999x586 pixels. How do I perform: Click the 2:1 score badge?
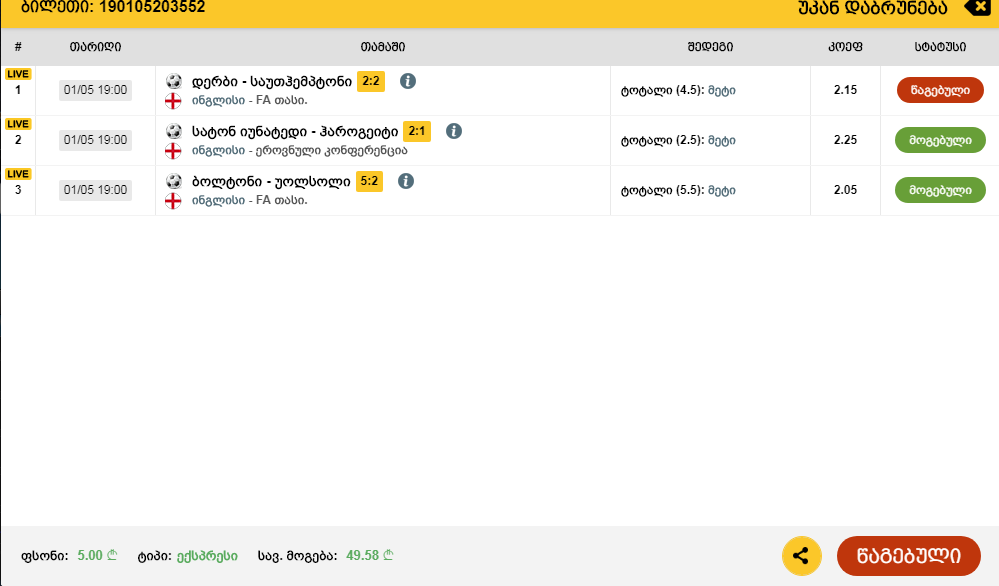tap(417, 131)
